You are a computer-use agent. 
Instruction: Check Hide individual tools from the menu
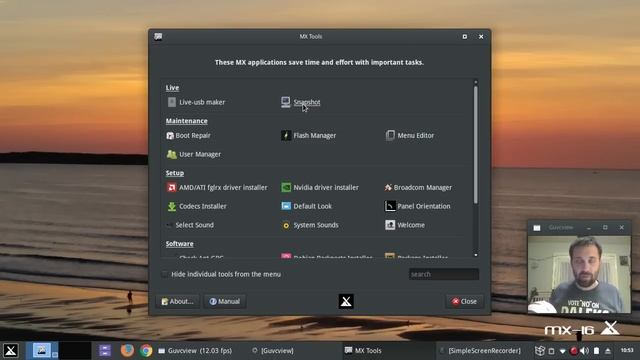pos(164,274)
